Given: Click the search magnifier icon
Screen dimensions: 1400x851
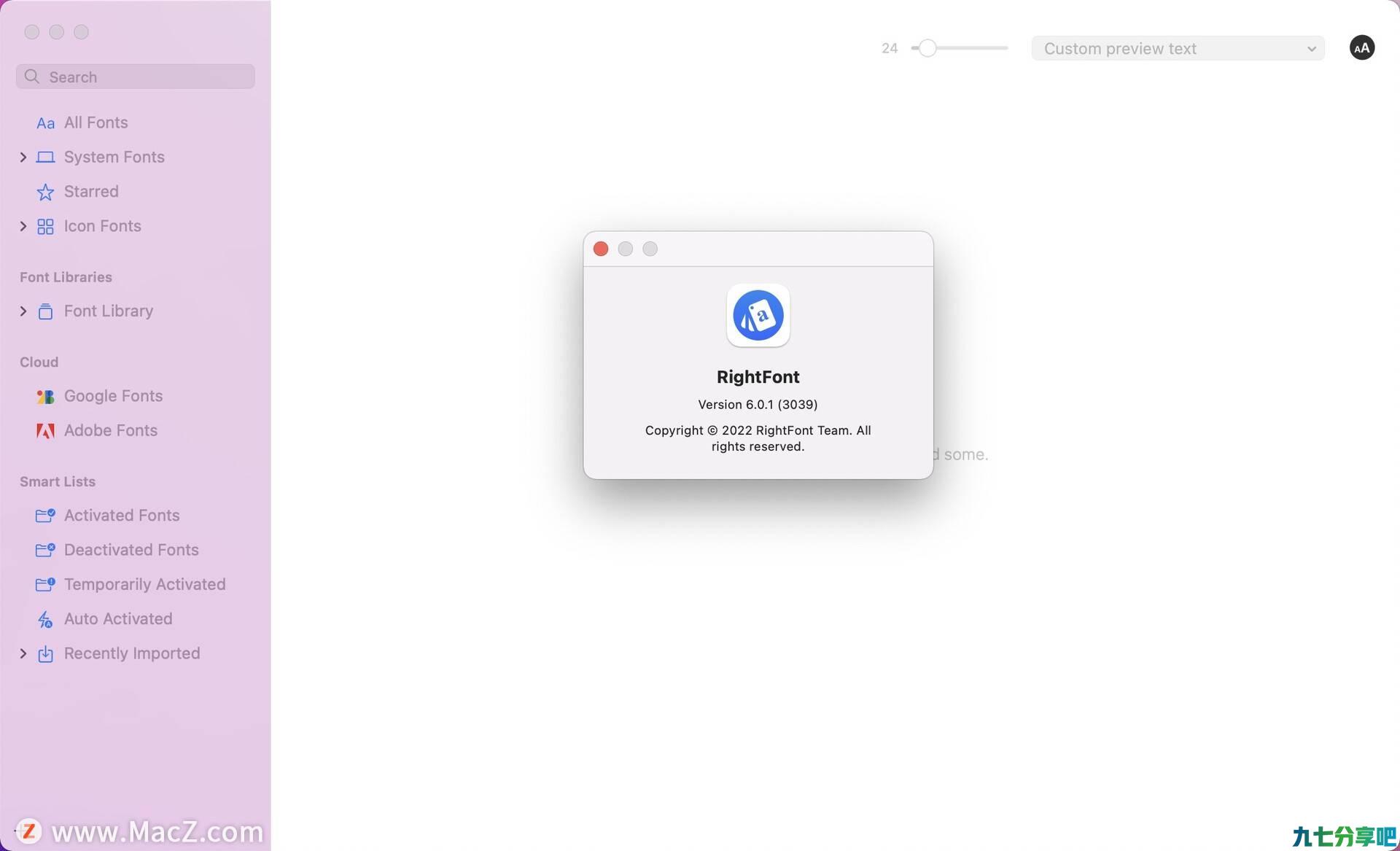Looking at the screenshot, I should 31,77.
